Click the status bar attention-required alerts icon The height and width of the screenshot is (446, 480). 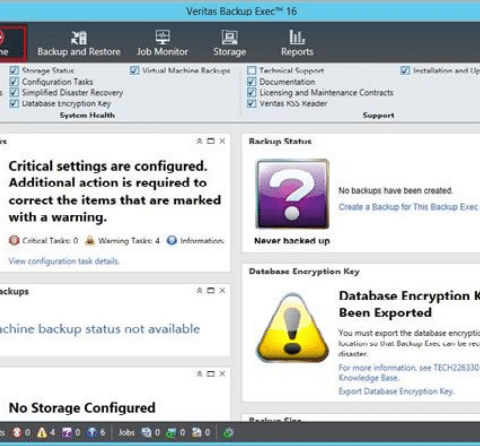[x=67, y=433]
